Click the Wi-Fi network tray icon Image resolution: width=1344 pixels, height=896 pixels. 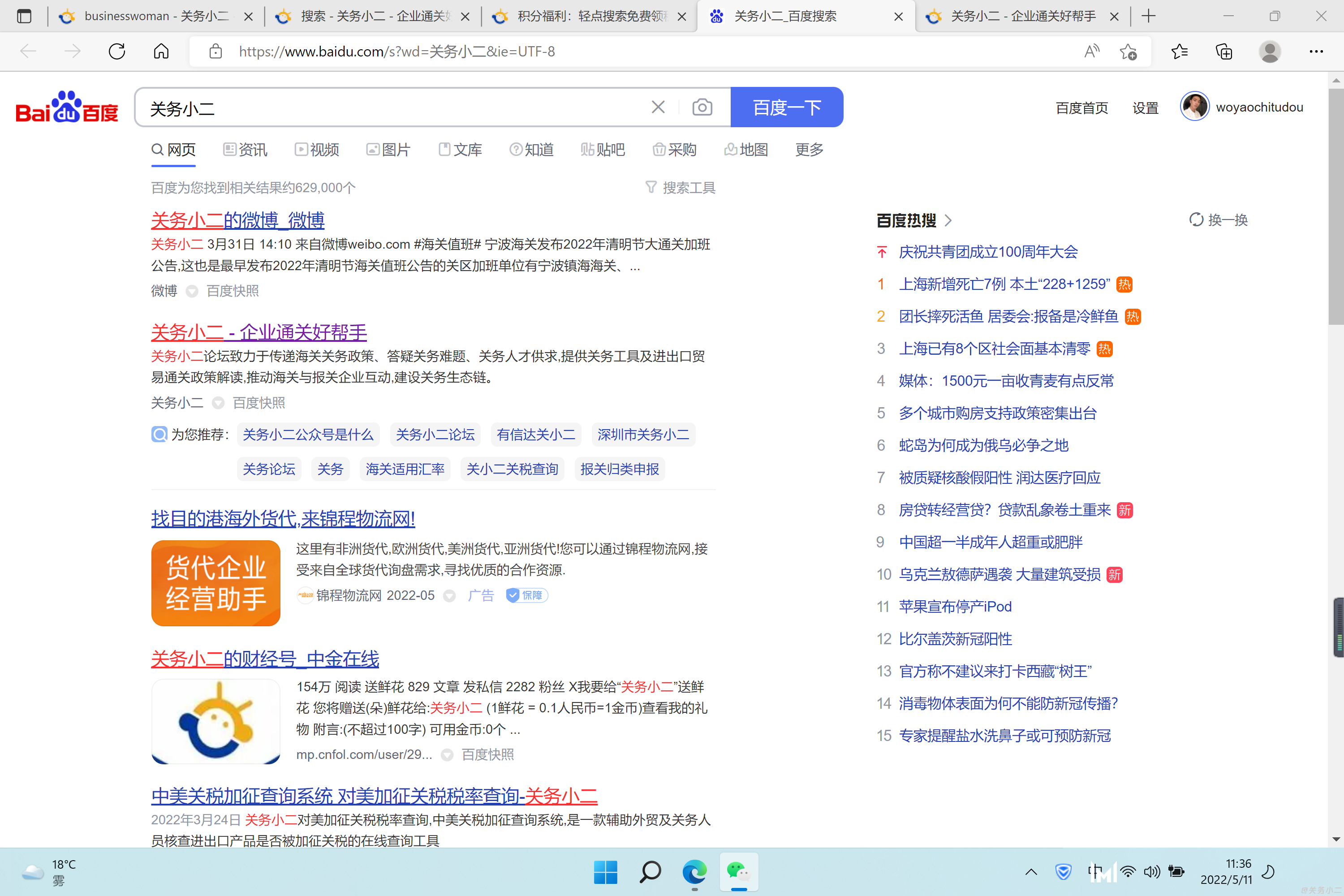[x=1128, y=872]
